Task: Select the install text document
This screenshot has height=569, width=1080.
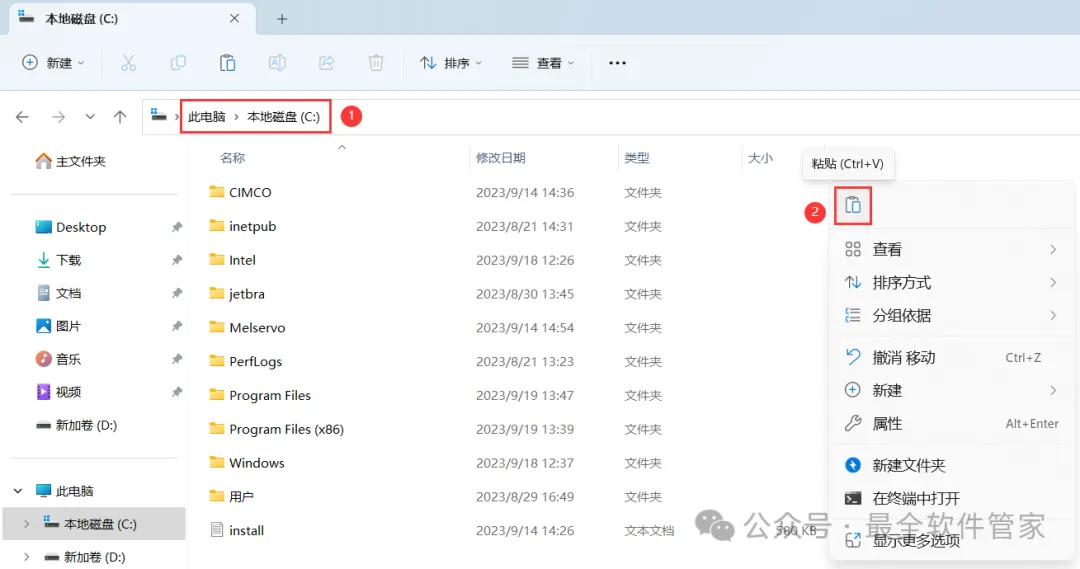Action: [x=237, y=530]
